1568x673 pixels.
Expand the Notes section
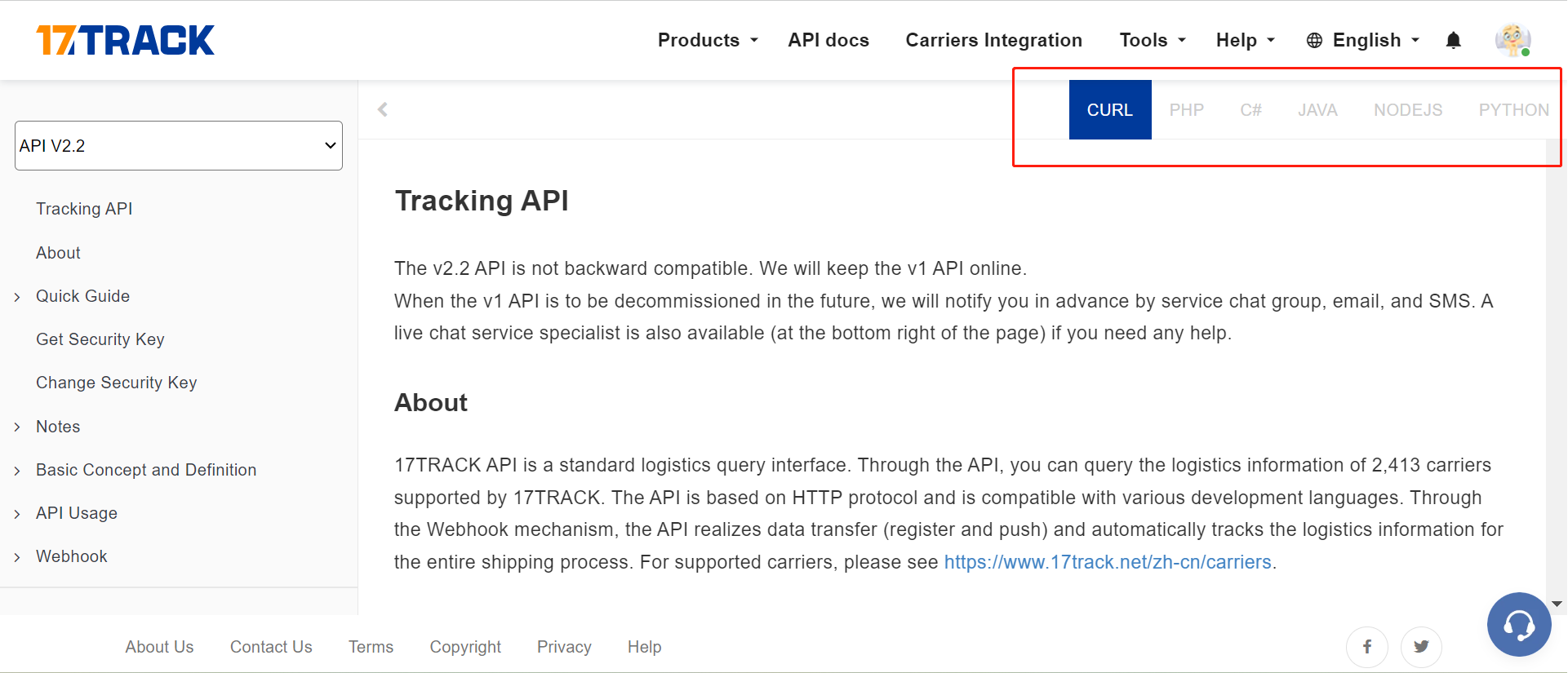pyautogui.click(x=58, y=427)
